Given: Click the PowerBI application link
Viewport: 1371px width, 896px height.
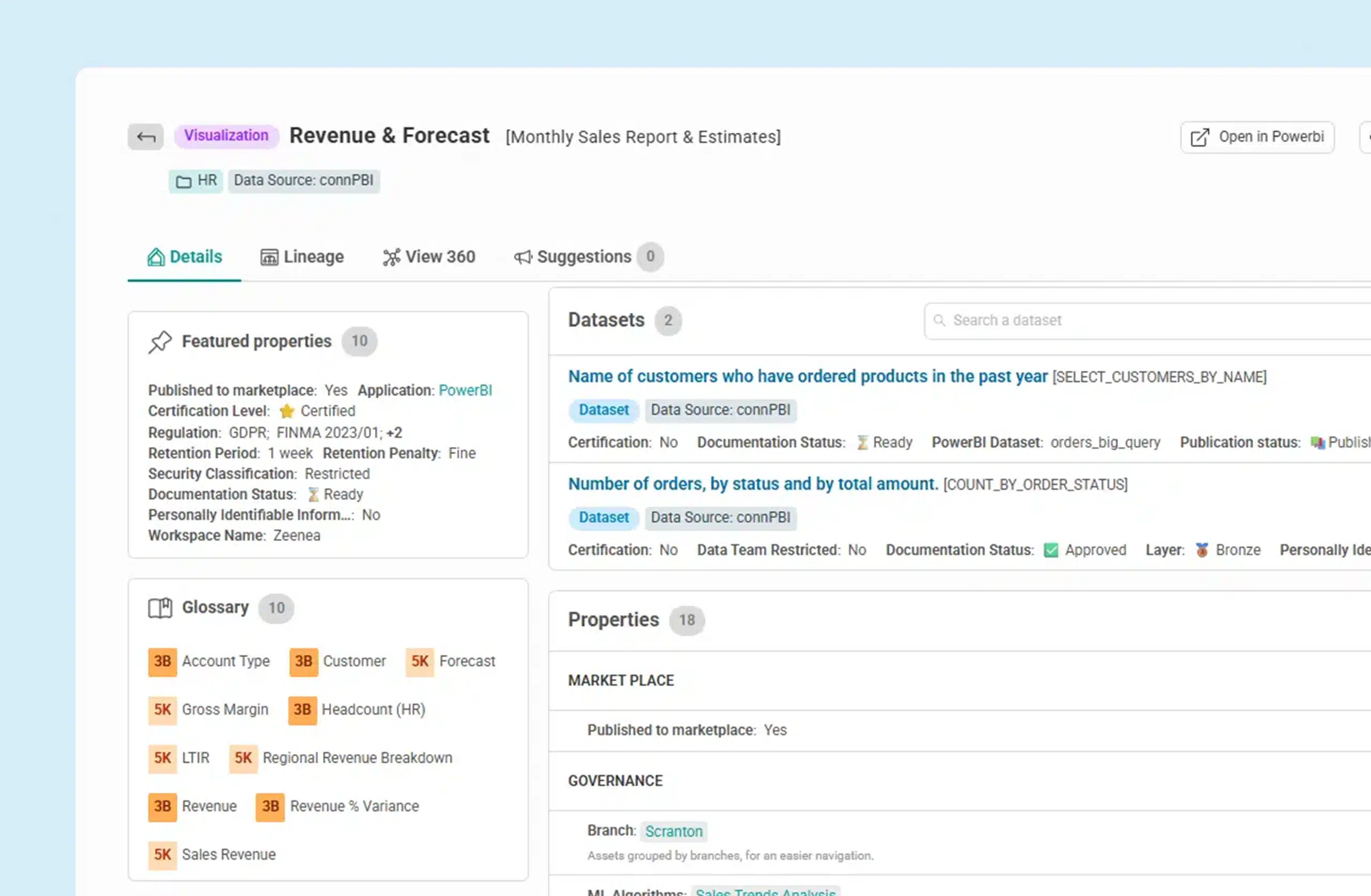Looking at the screenshot, I should pyautogui.click(x=465, y=390).
